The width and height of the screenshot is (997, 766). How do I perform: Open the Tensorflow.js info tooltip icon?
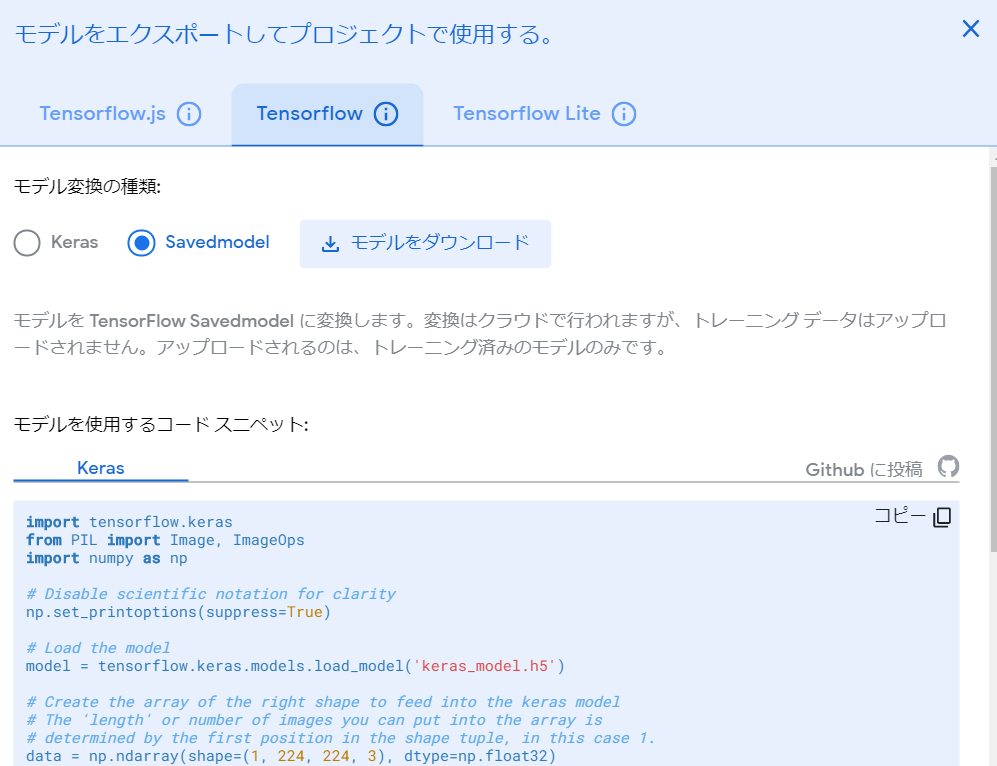189,113
